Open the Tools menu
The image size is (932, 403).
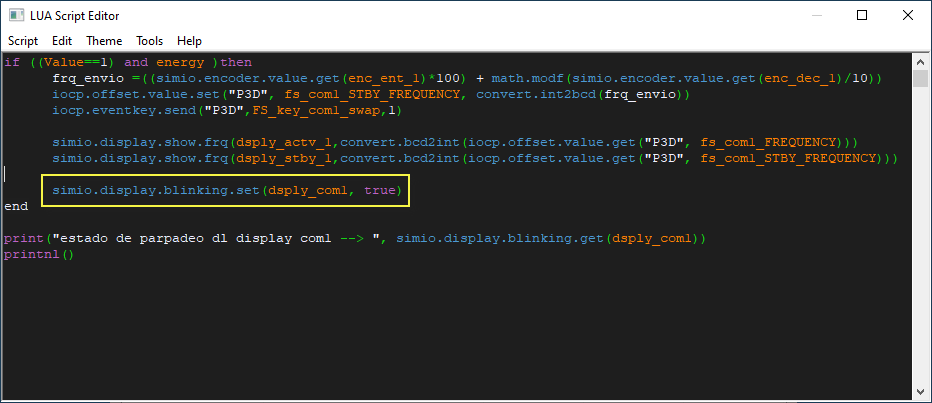pos(150,41)
